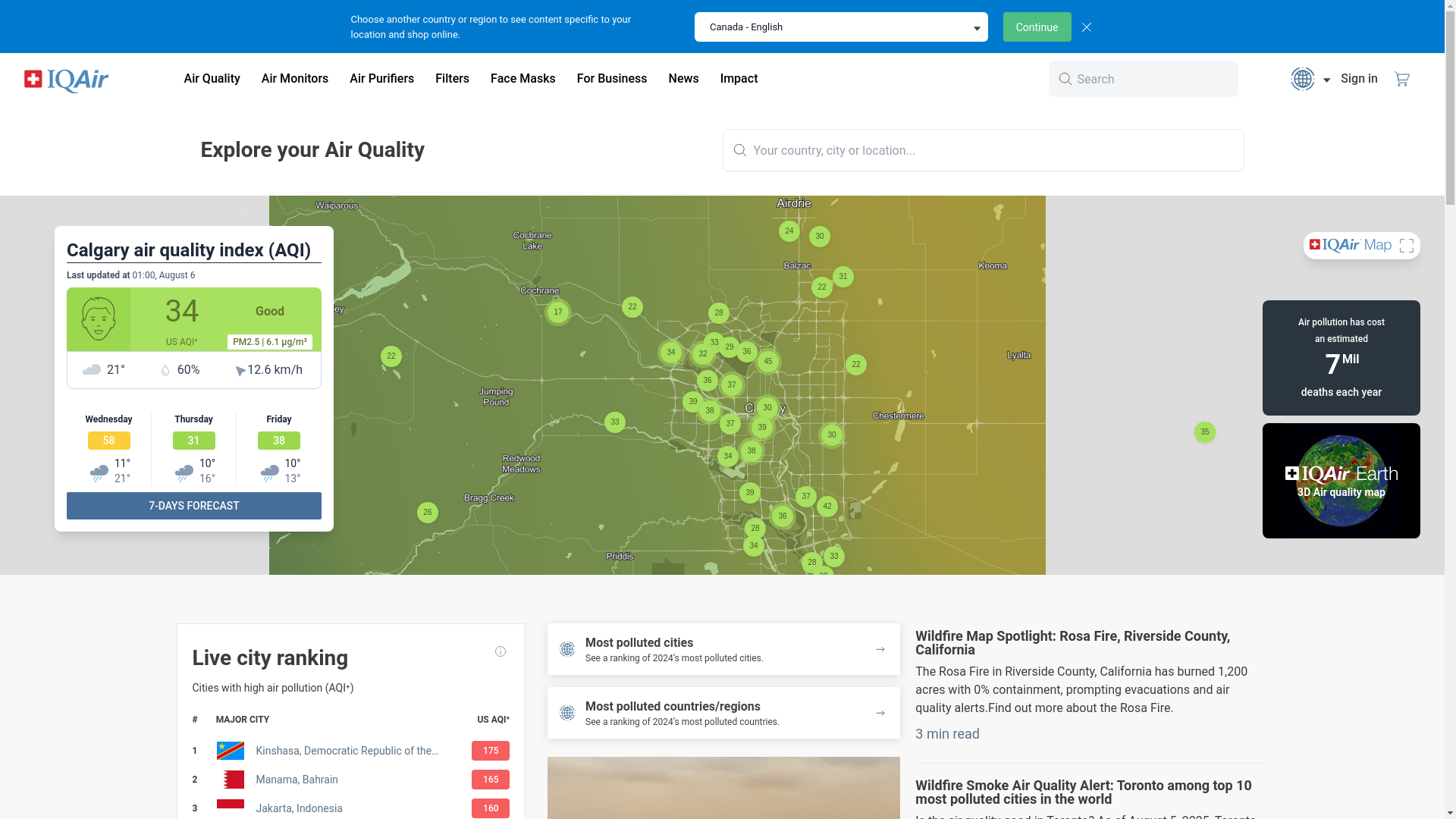This screenshot has height=819, width=1456.
Task: Click the wind direction arrow icon
Action: (x=240, y=371)
